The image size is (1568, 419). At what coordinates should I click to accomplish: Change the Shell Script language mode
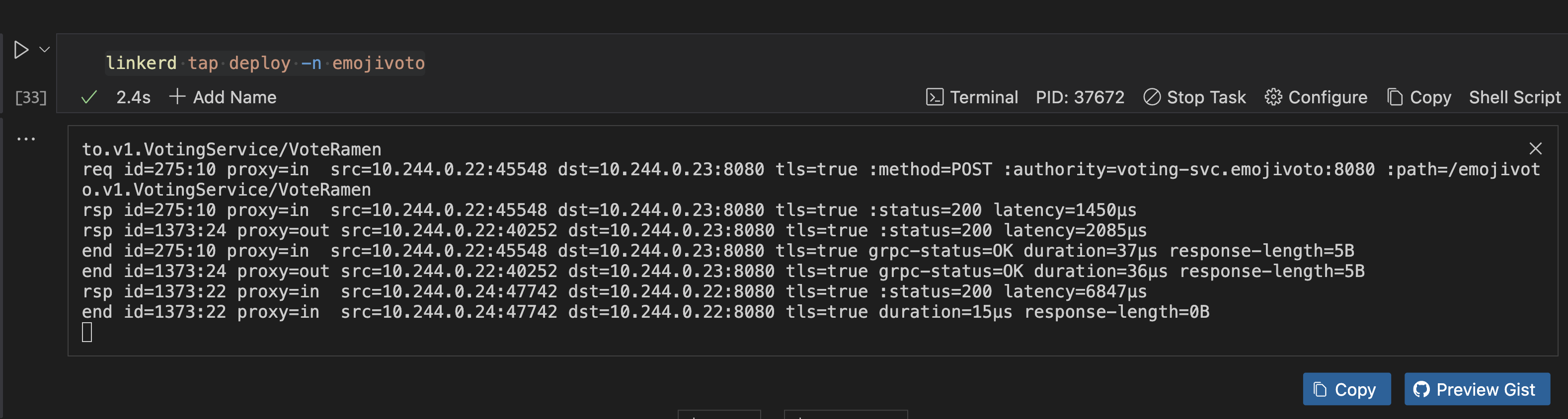[x=1514, y=97]
